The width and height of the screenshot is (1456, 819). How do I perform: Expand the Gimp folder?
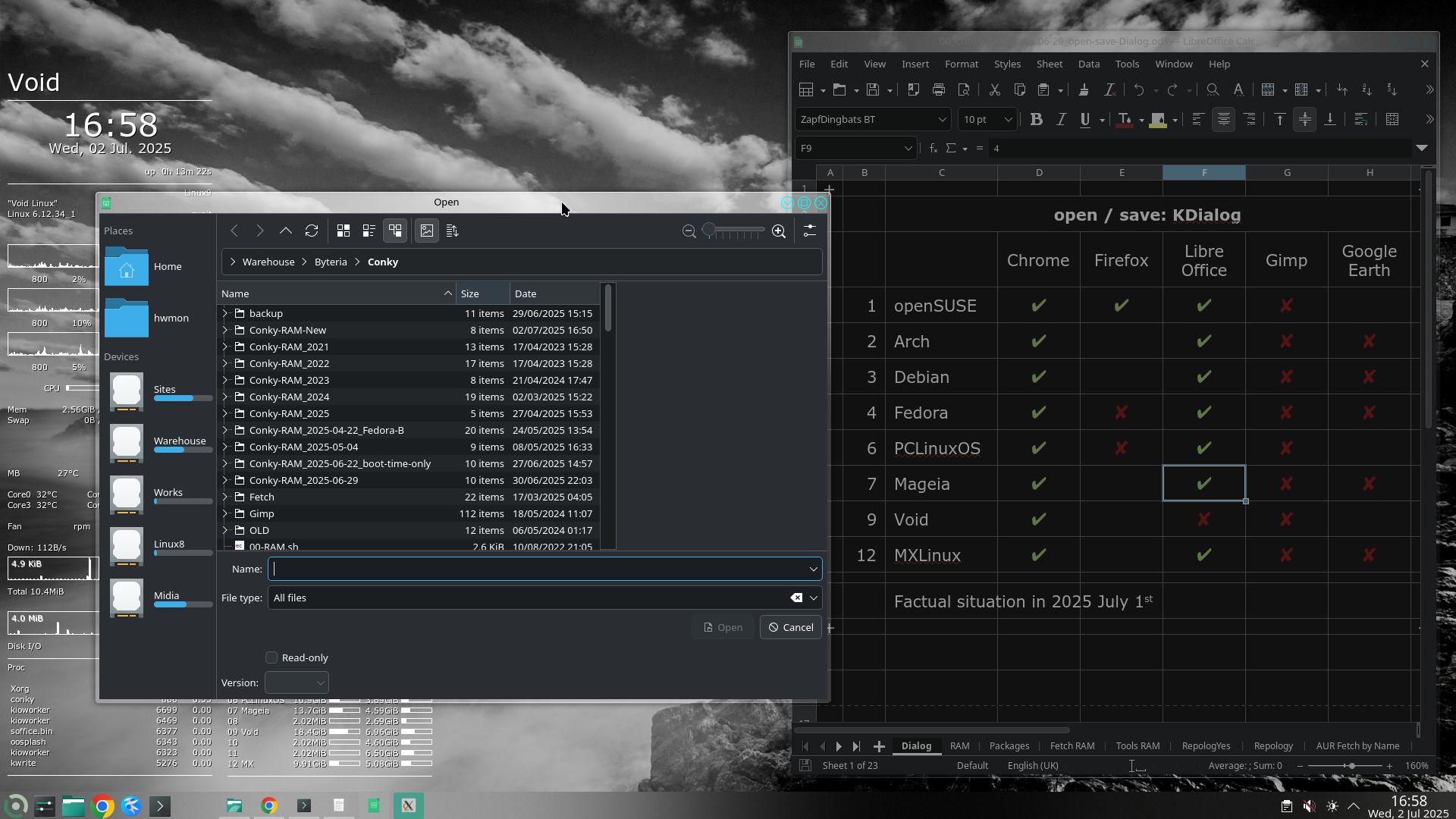point(225,513)
